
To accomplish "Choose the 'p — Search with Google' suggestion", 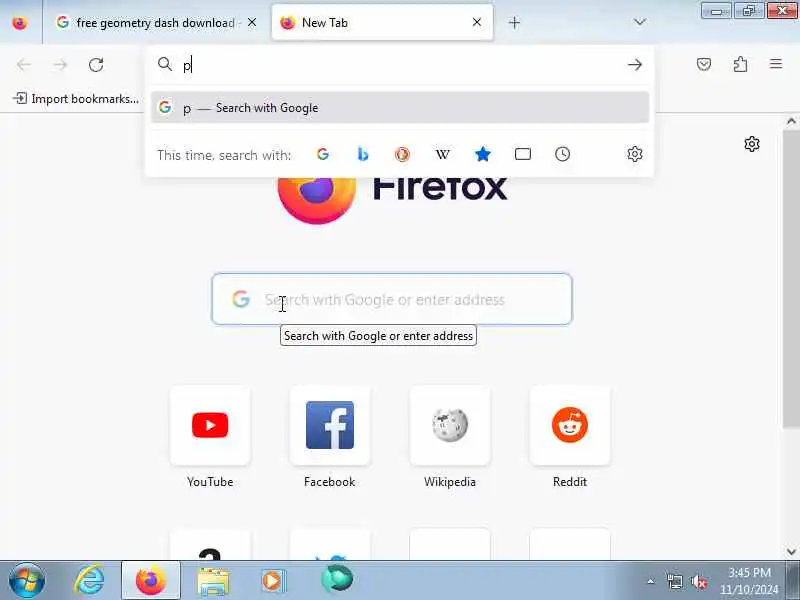I will click(x=399, y=108).
